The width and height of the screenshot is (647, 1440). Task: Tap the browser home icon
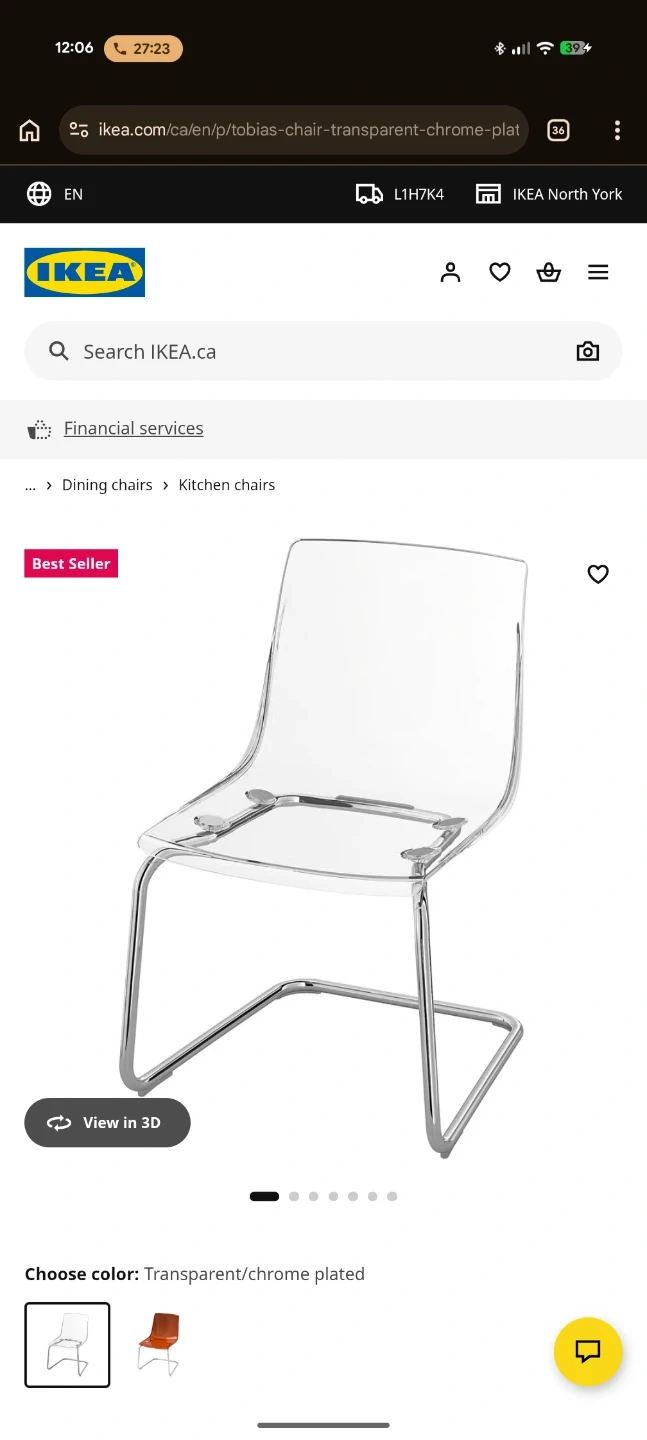pyautogui.click(x=30, y=130)
